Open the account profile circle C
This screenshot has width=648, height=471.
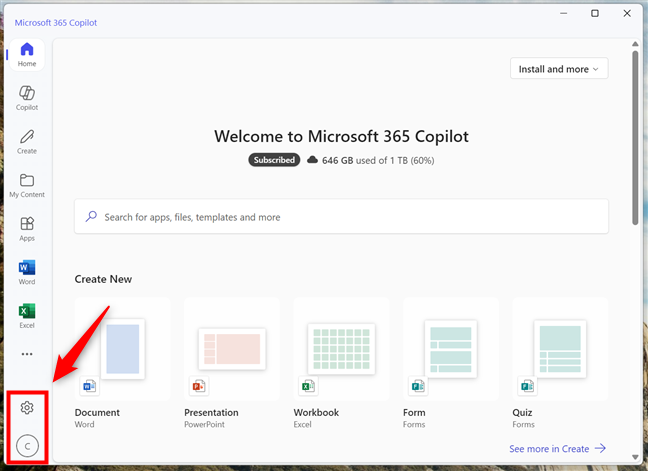(27, 446)
